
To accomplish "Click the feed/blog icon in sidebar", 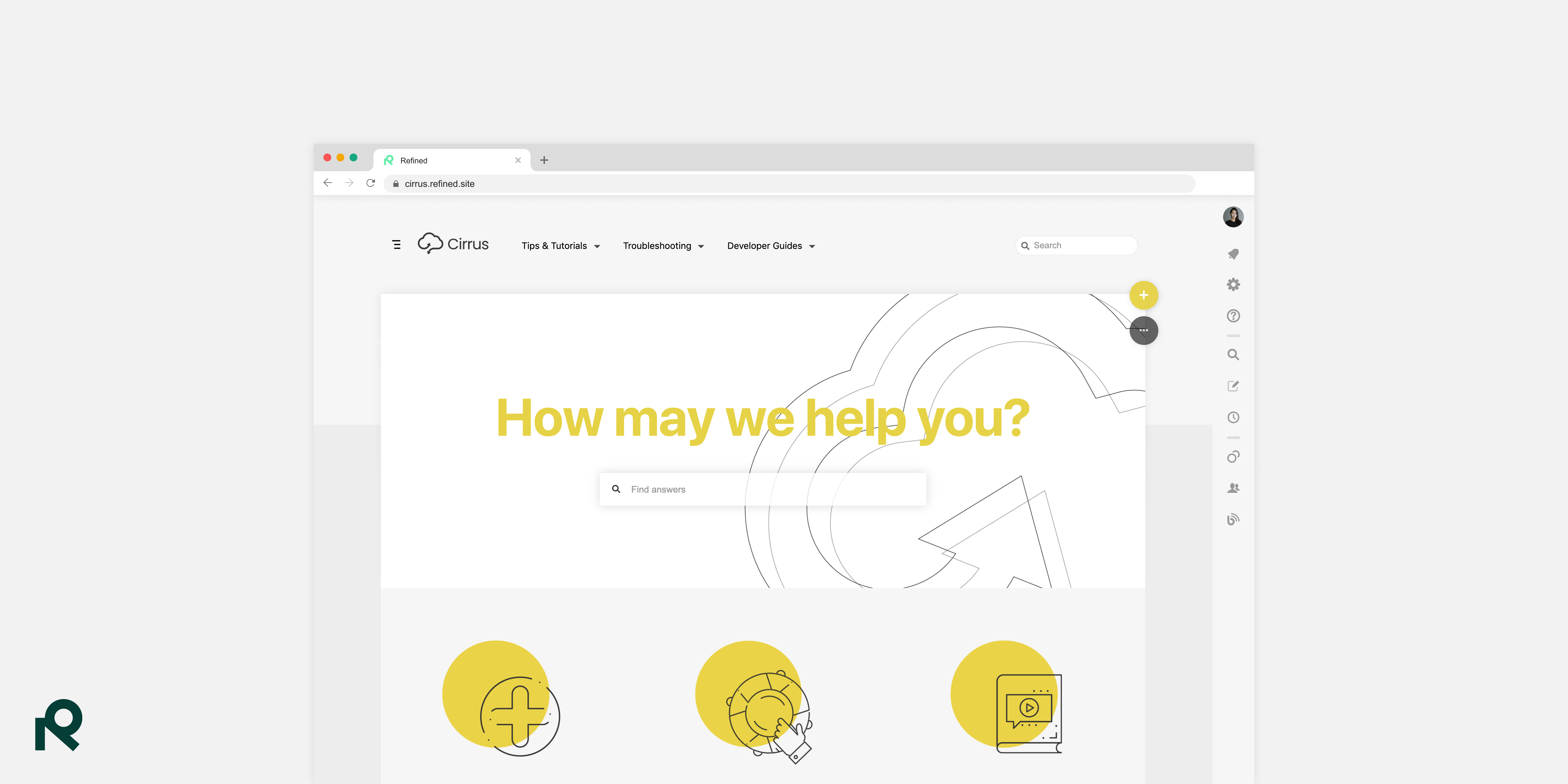I will (x=1233, y=519).
